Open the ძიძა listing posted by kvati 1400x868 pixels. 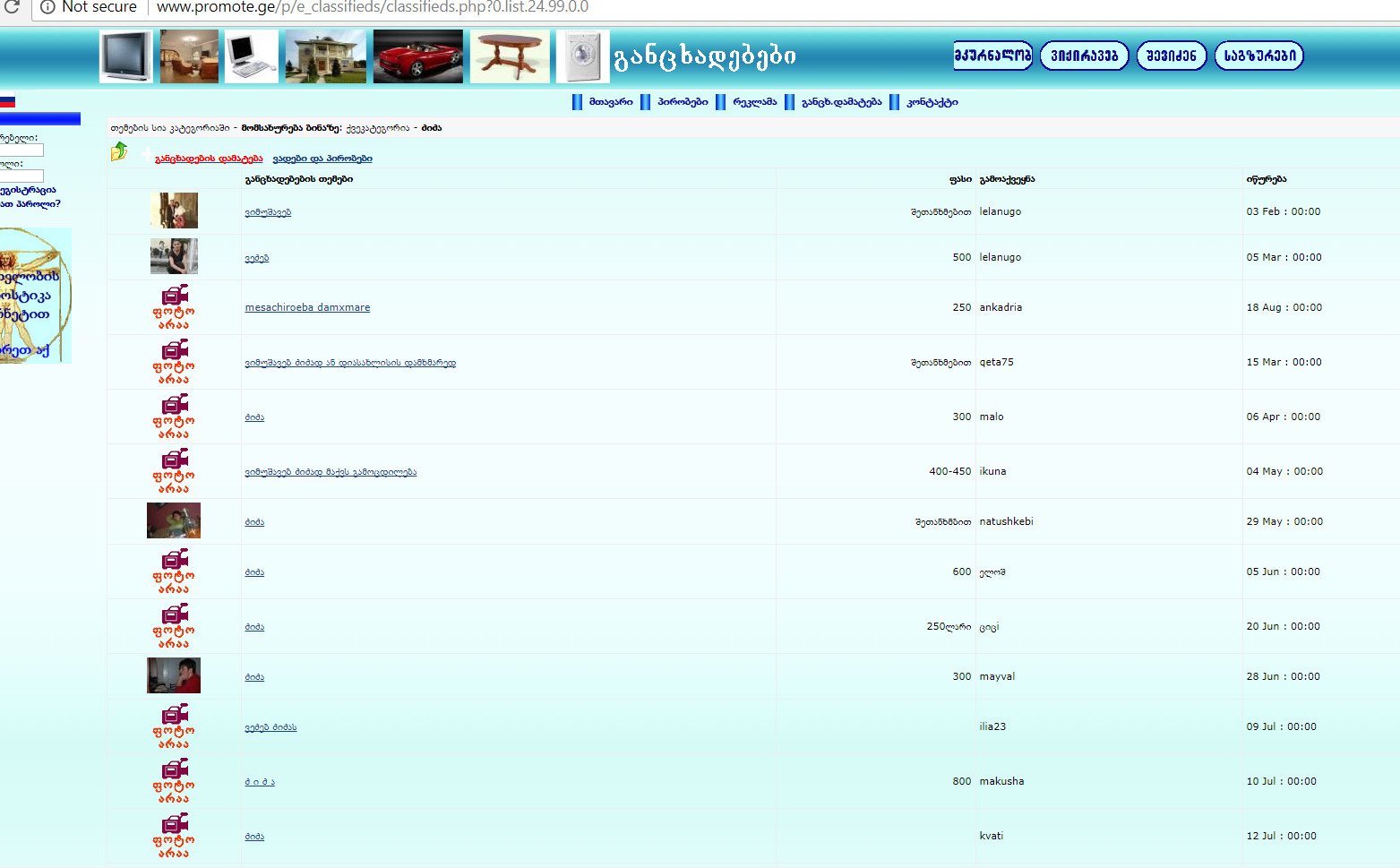click(254, 837)
